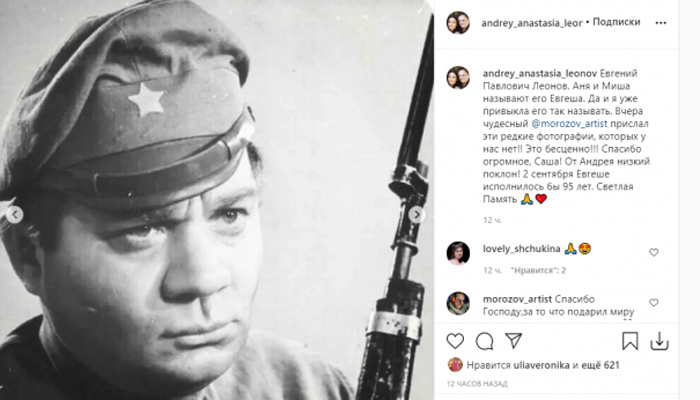Open the andrey_anastasia_leor header profile name
The image size is (700, 400).
pos(532,23)
